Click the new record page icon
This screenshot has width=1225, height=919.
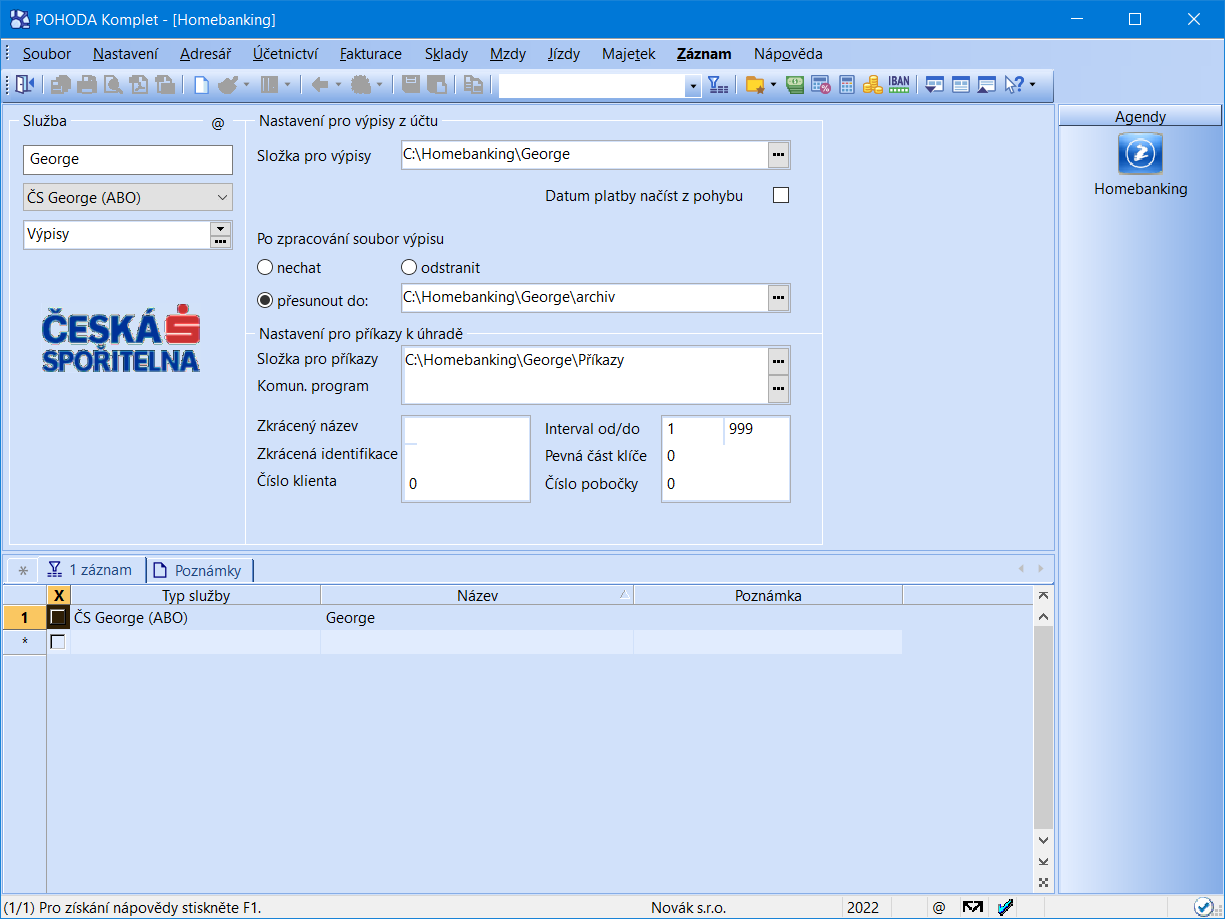[x=202, y=85]
